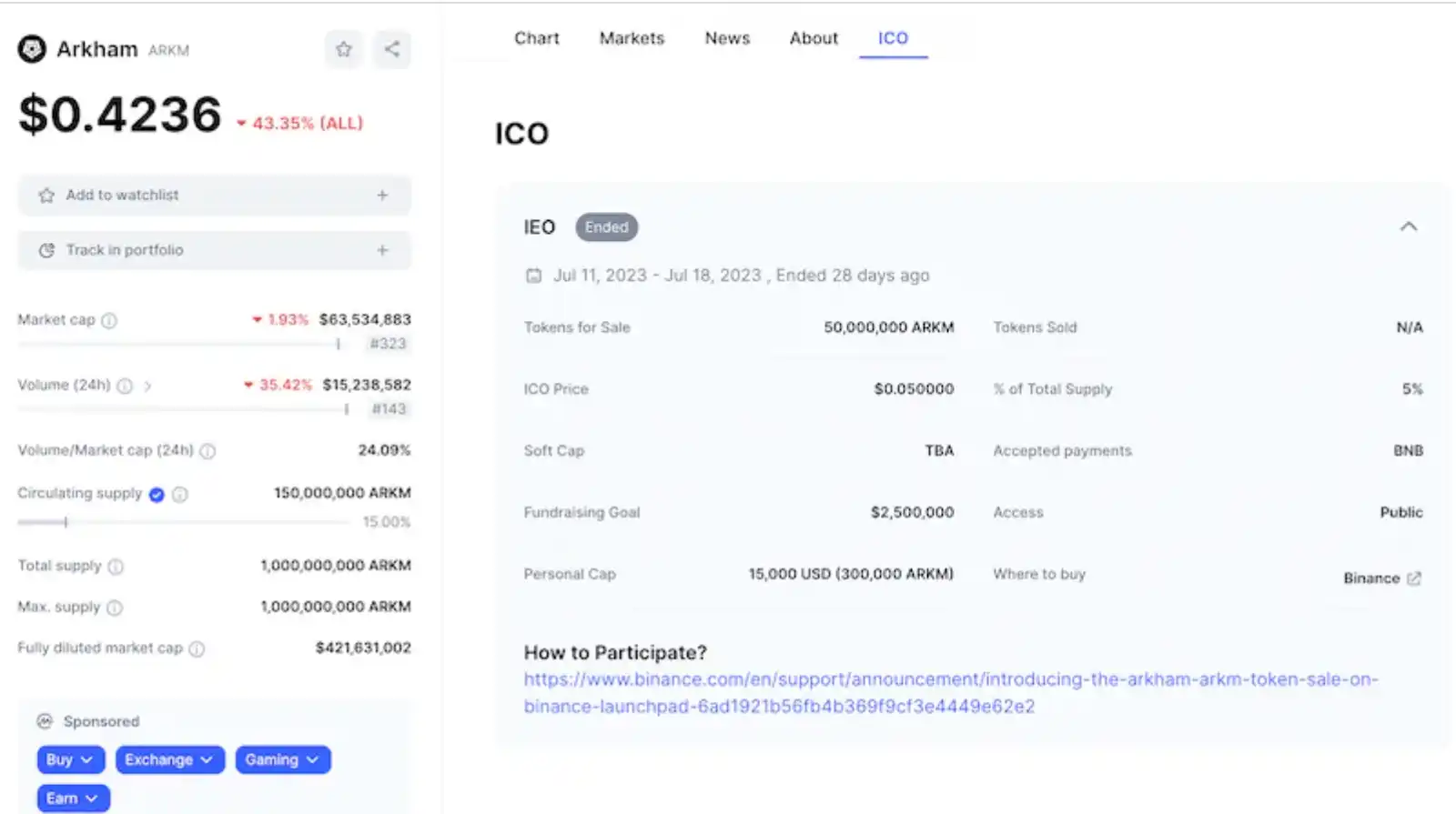Star Arkham as favorite
The width and height of the screenshot is (1456, 814).
point(343,49)
